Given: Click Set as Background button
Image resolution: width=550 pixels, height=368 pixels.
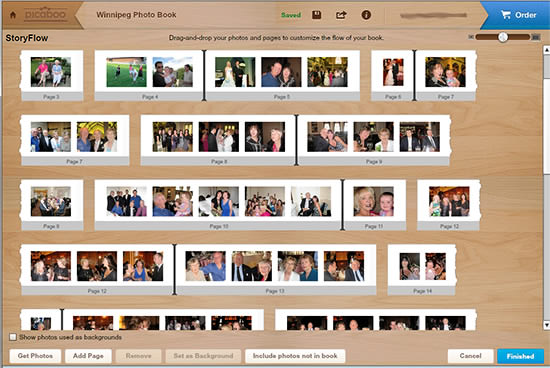Looking at the screenshot, I should pyautogui.click(x=203, y=356).
